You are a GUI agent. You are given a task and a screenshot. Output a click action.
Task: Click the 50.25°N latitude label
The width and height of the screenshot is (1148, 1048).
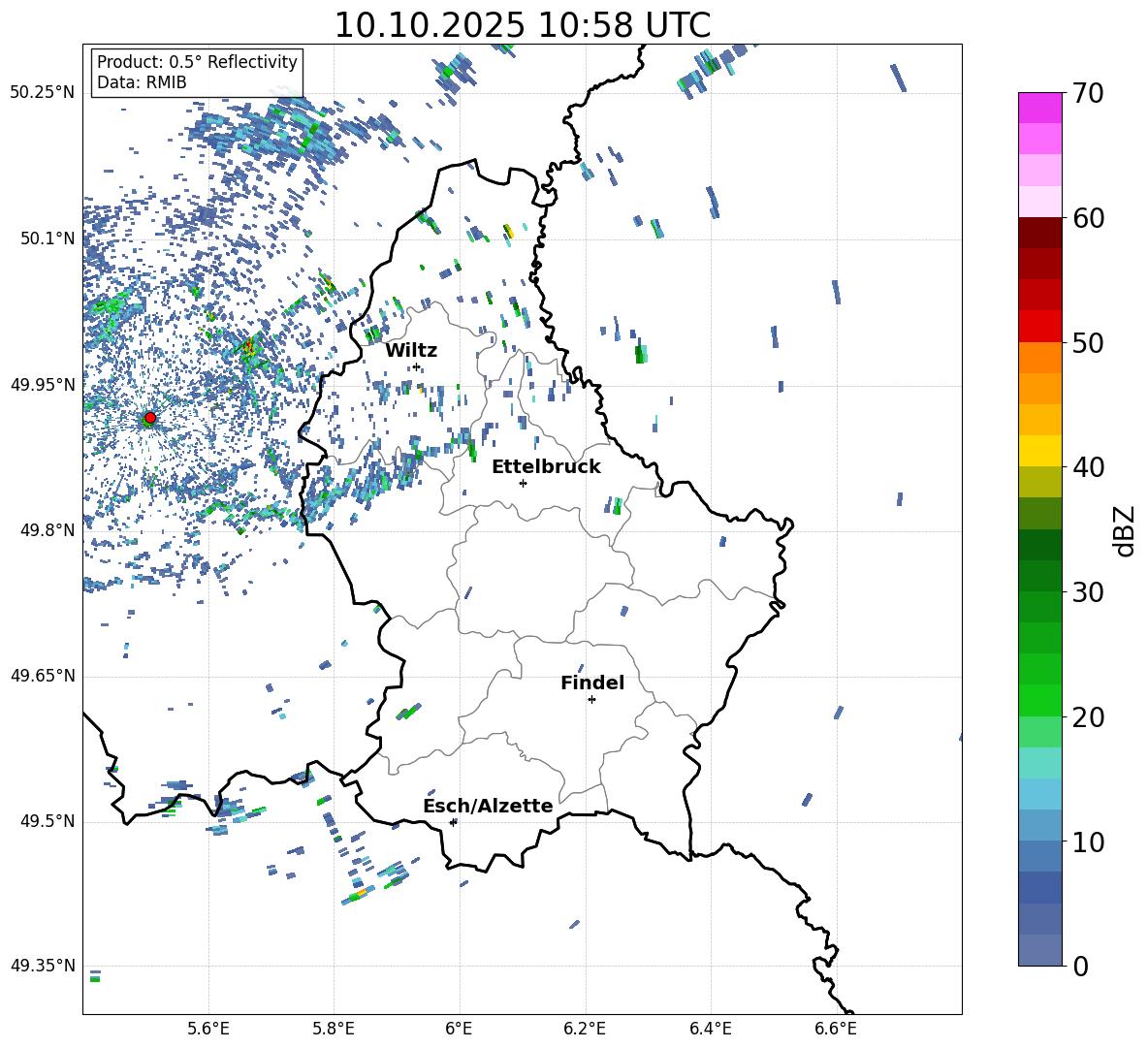[43, 93]
